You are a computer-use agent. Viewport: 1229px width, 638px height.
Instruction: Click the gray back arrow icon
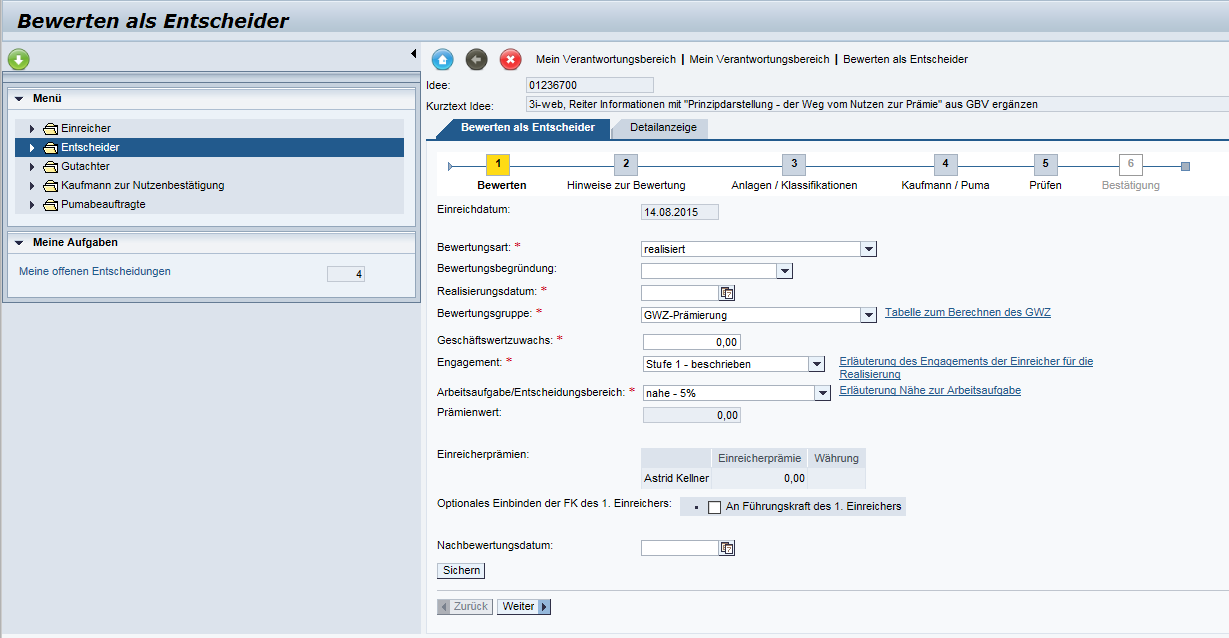tap(476, 59)
